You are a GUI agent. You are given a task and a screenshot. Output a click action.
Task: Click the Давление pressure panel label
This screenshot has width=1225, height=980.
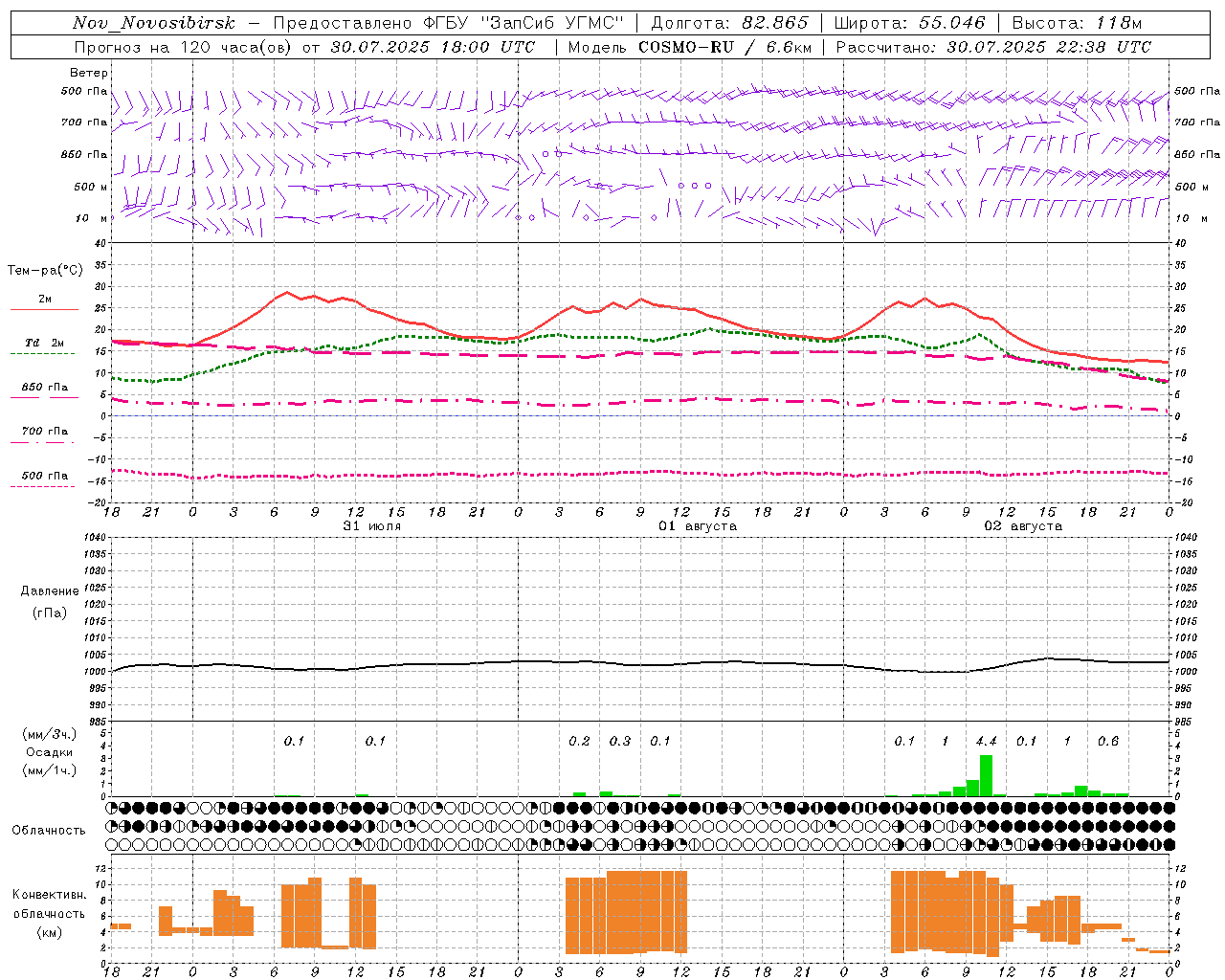[x=50, y=591]
